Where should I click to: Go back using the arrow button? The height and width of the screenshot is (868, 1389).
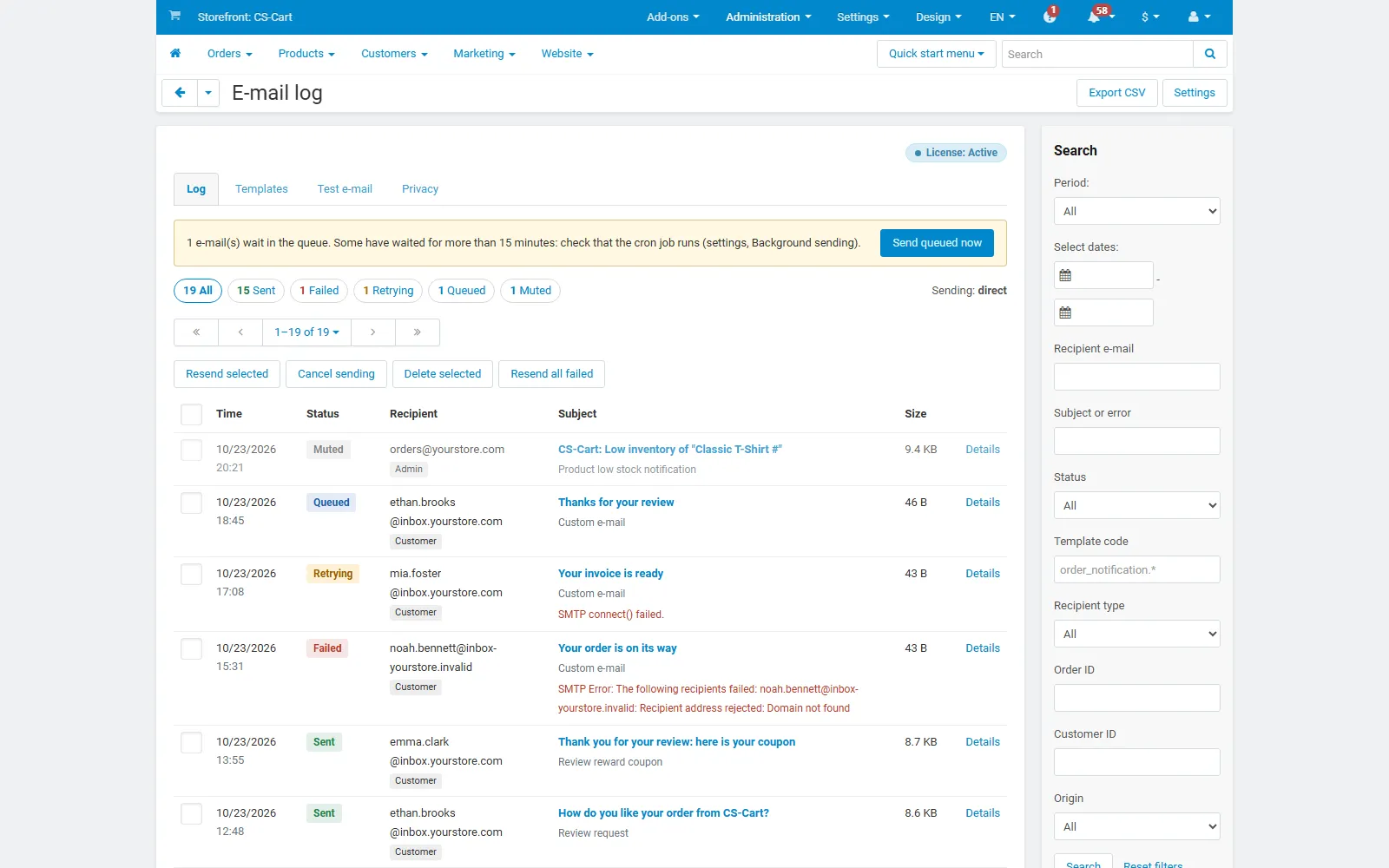tap(180, 93)
